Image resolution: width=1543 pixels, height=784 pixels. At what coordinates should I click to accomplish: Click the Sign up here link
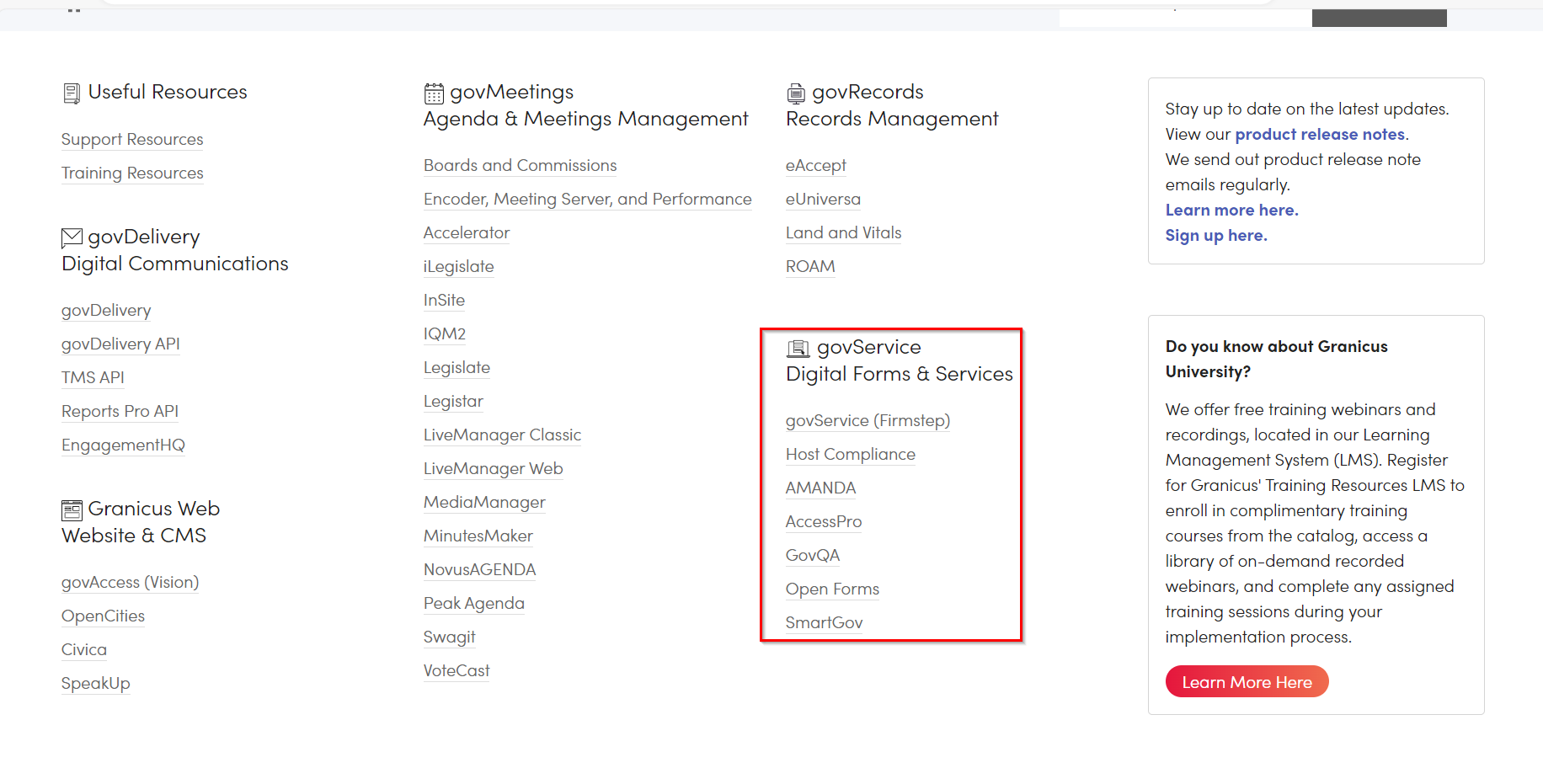1215,235
